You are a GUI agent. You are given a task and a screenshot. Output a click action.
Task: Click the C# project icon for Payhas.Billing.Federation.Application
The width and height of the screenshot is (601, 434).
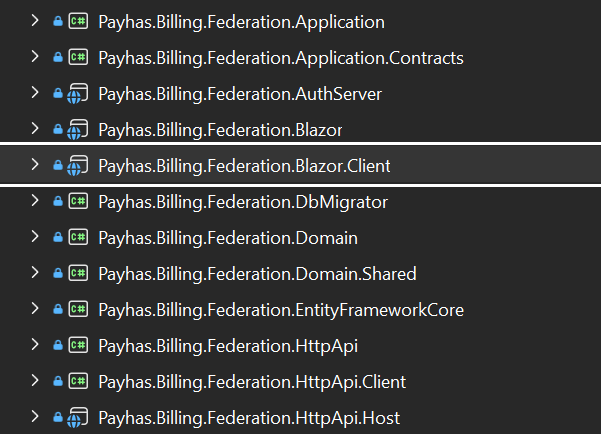(x=78, y=22)
